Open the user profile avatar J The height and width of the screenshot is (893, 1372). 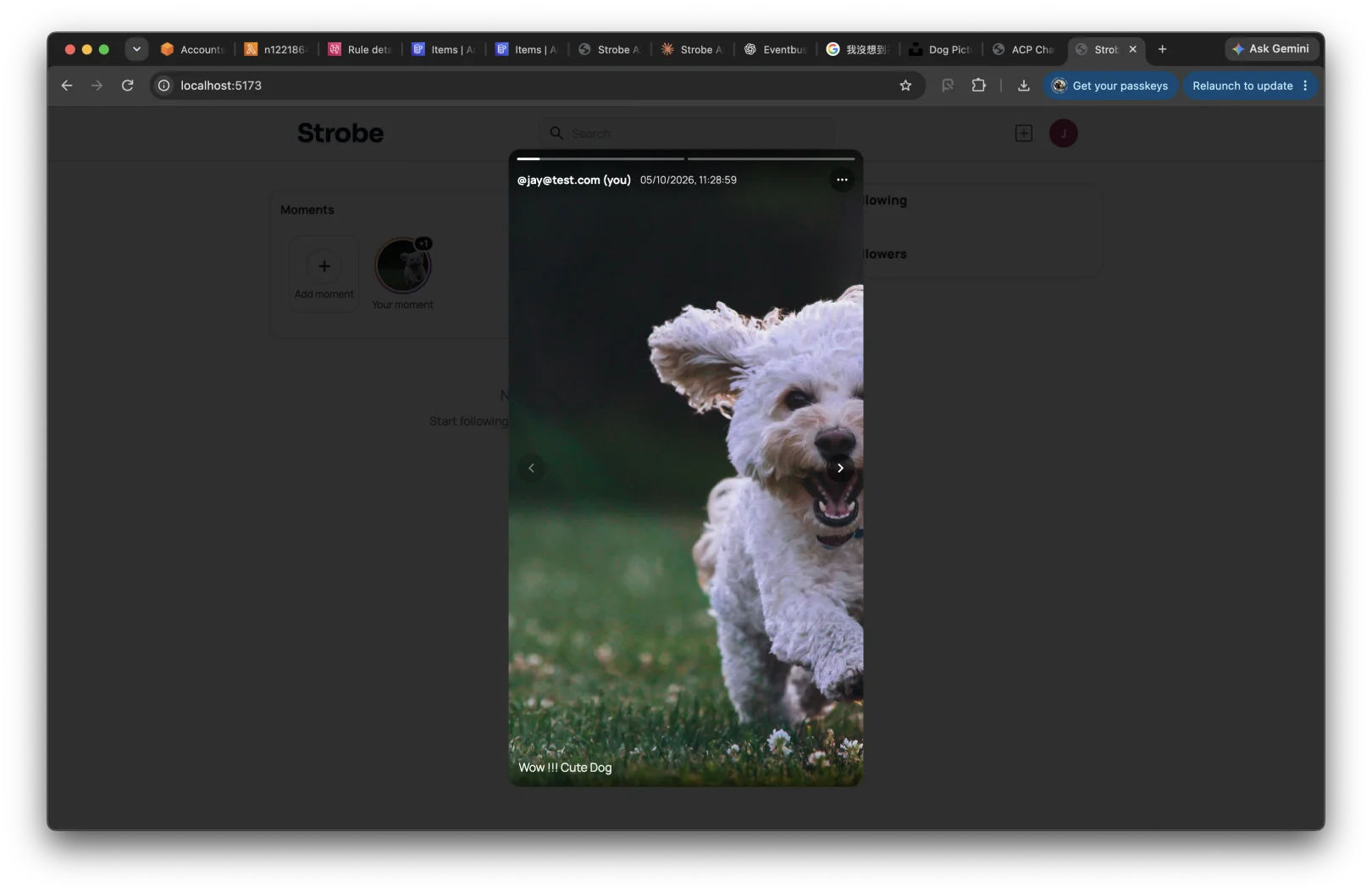(x=1064, y=133)
